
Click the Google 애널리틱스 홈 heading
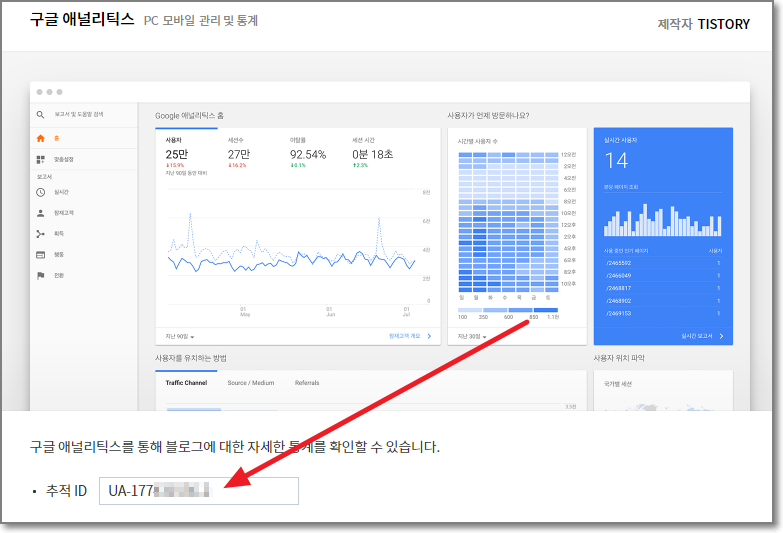[189, 116]
